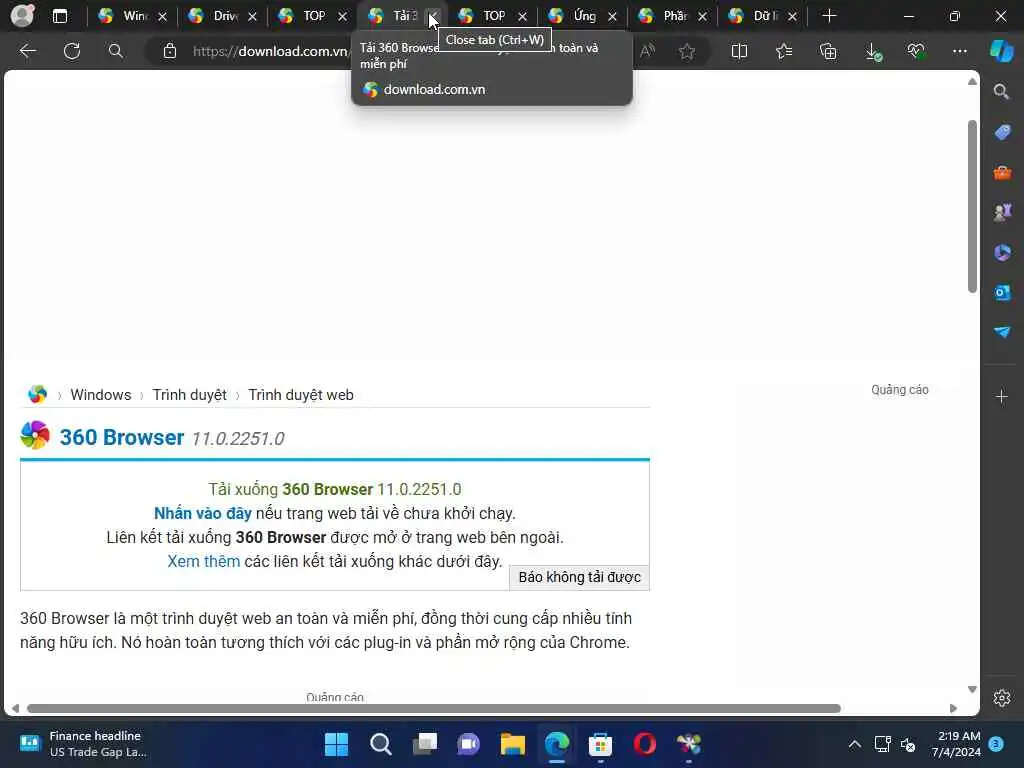Close the 'Win' tab
Image resolution: width=1024 pixels, height=768 pixels.
[x=163, y=16]
